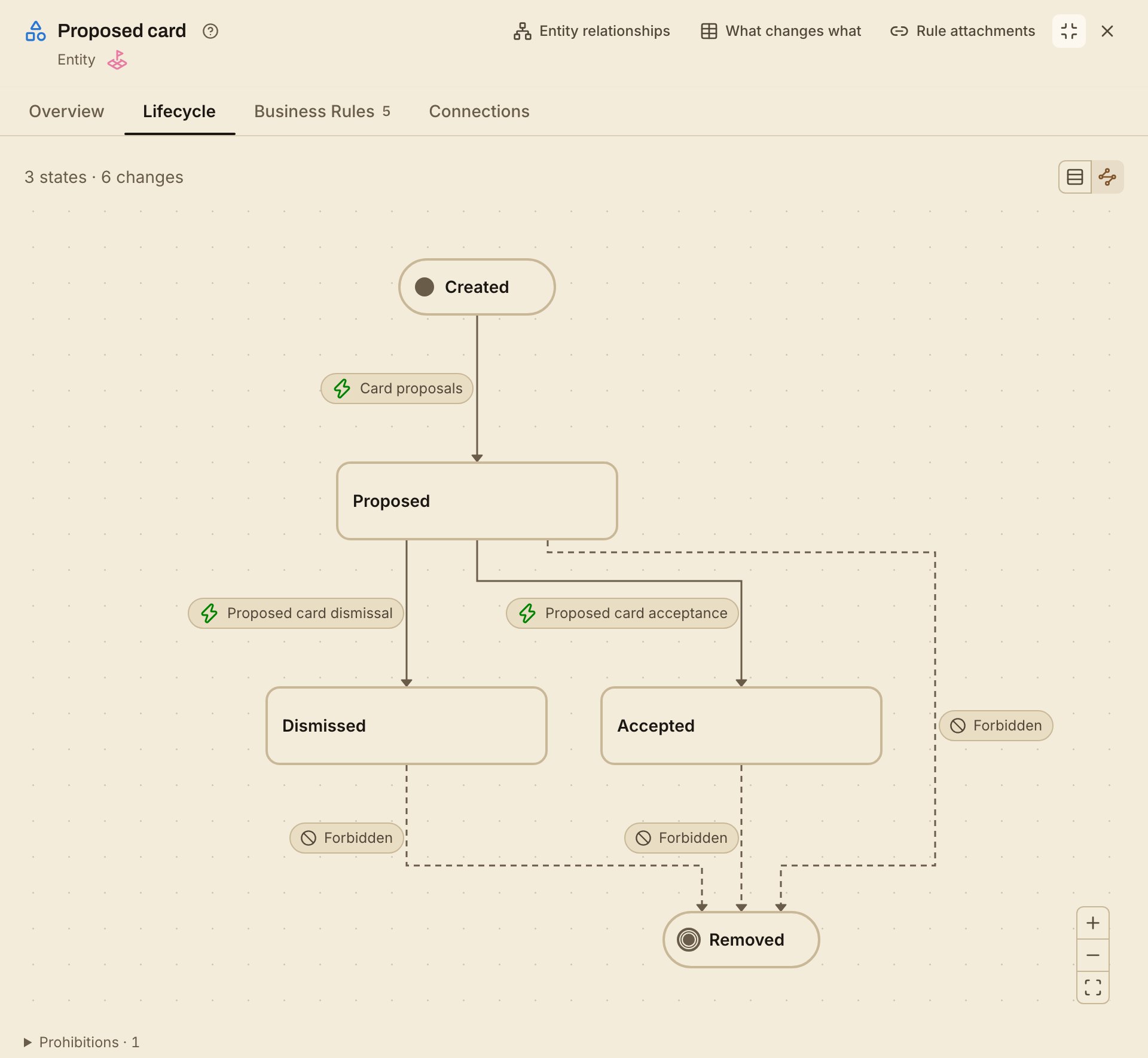This screenshot has height=1058, width=1148.
Task: Click Forbidden label below Dismissed
Action: (x=347, y=838)
